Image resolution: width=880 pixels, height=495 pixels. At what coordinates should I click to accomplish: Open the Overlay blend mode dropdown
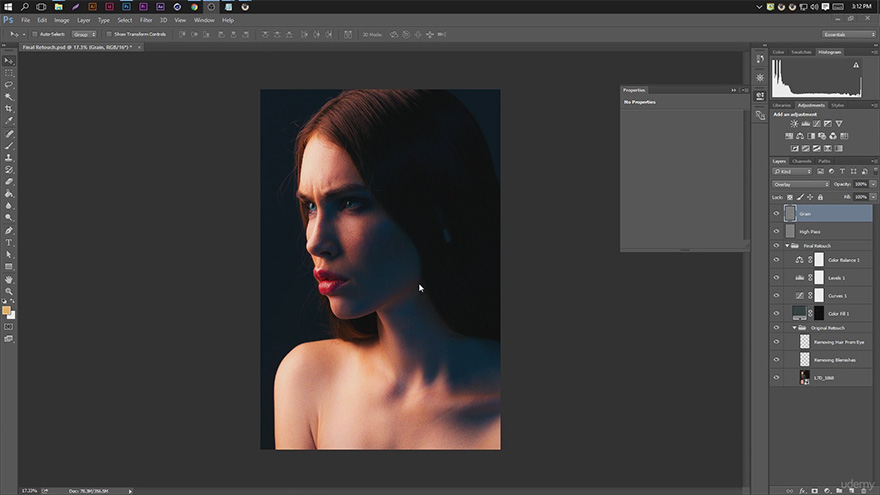click(800, 184)
